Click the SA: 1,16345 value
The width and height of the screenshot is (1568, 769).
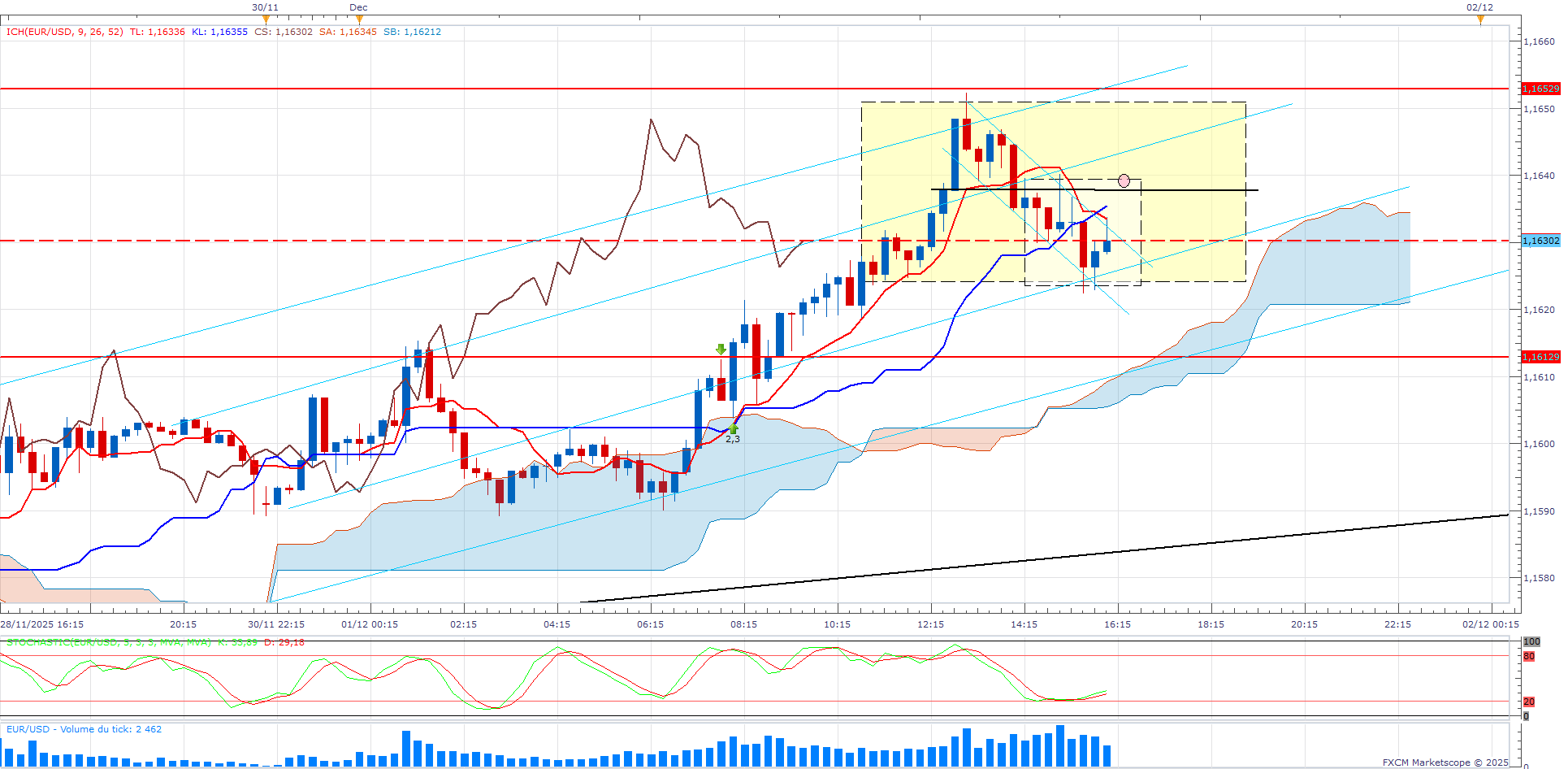point(348,32)
